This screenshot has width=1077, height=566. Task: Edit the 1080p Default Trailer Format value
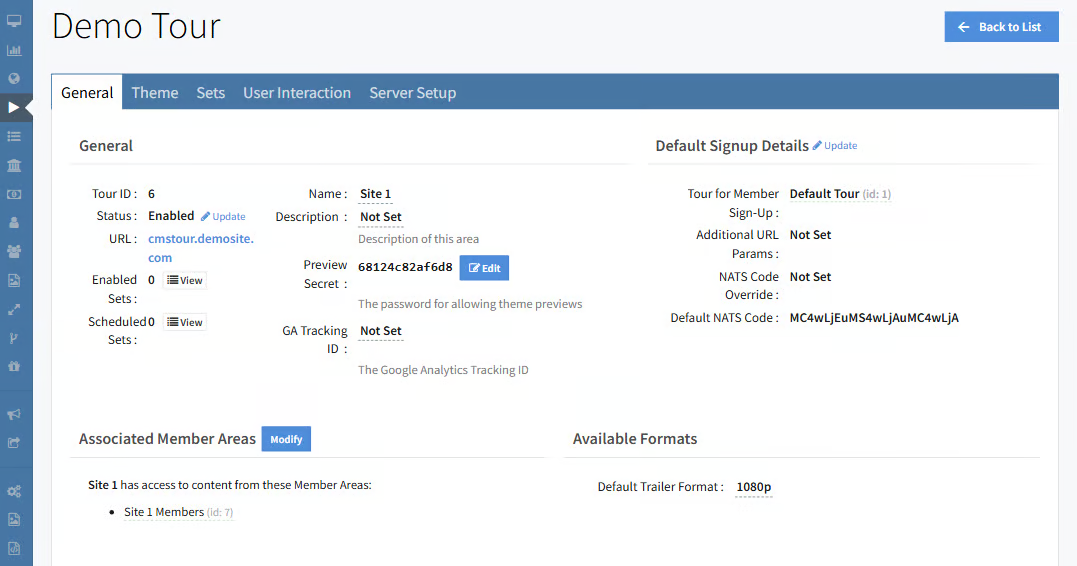click(753, 487)
